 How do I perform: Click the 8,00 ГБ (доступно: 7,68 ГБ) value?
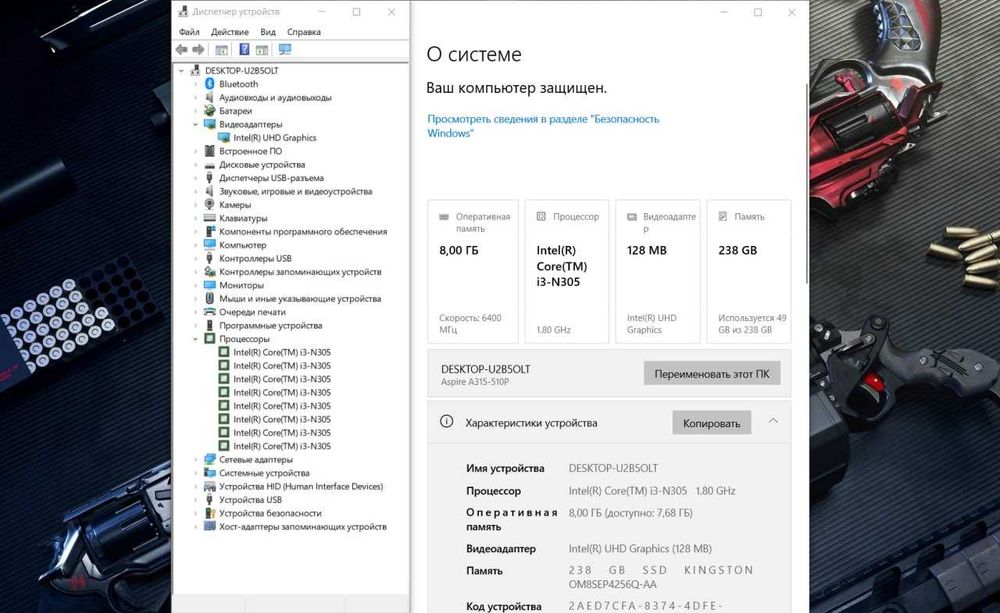point(630,512)
